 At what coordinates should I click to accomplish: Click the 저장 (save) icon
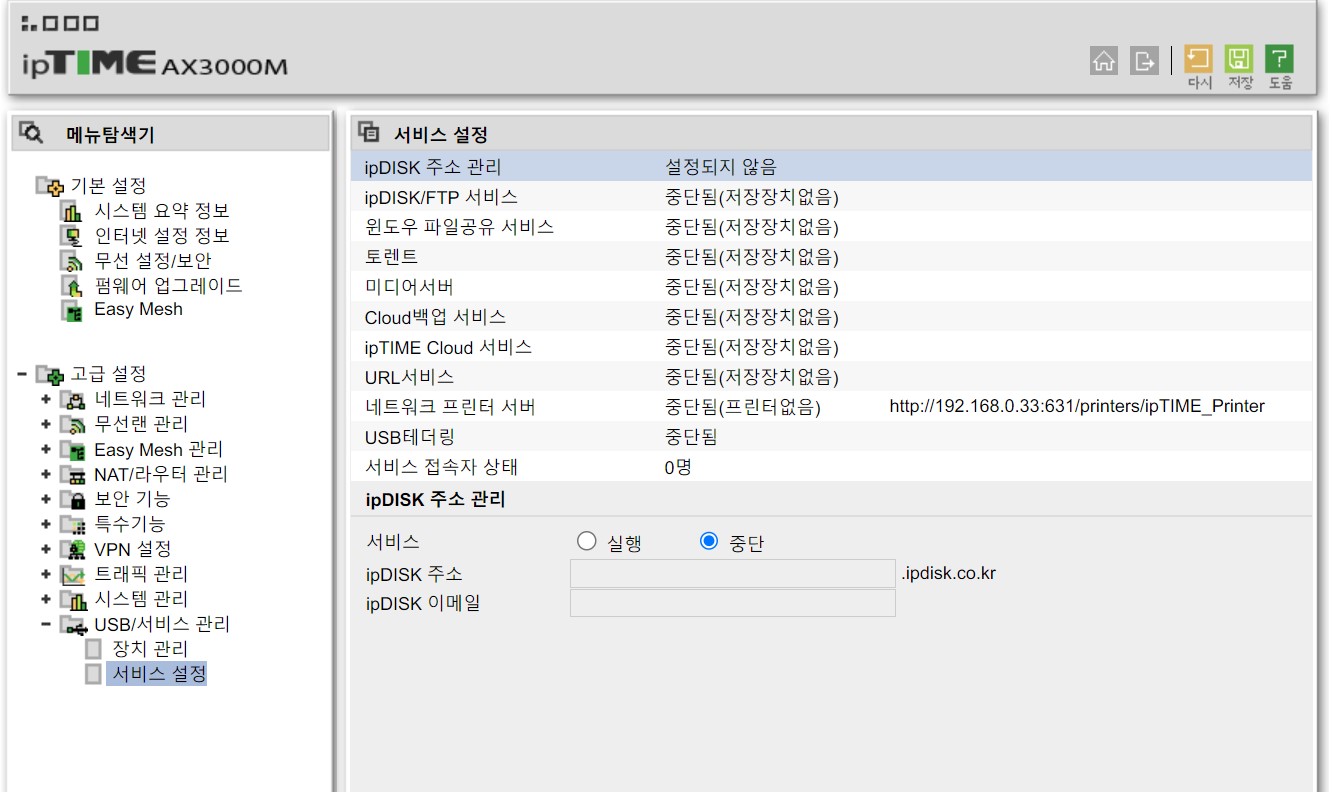pyautogui.click(x=1239, y=58)
